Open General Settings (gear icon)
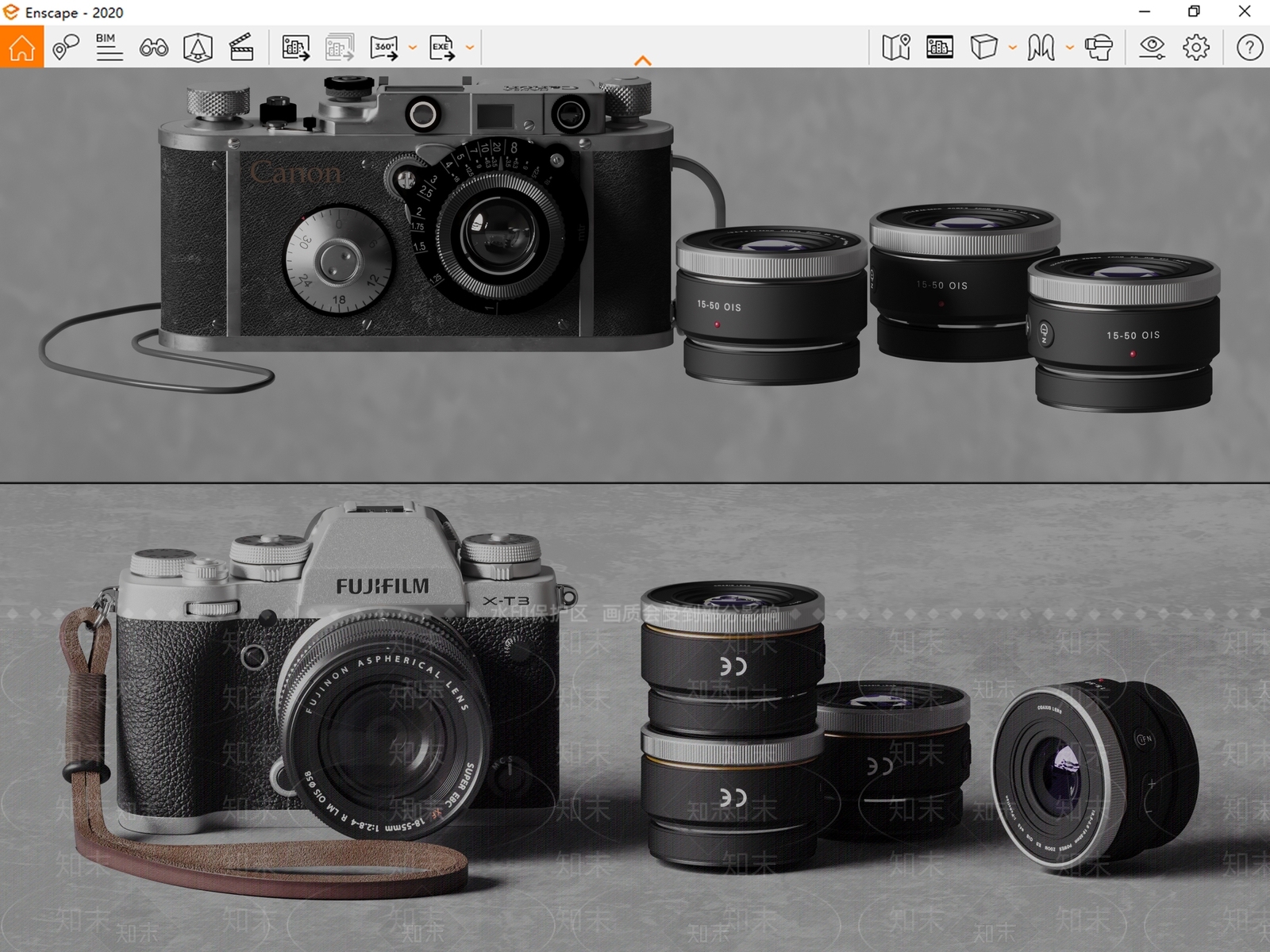1270x952 pixels. coord(1196,47)
